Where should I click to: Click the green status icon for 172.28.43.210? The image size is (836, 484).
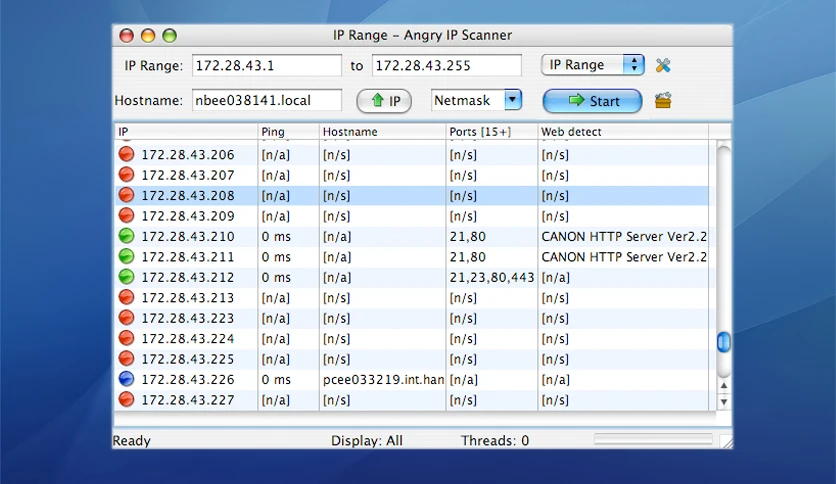pyautogui.click(x=126, y=236)
